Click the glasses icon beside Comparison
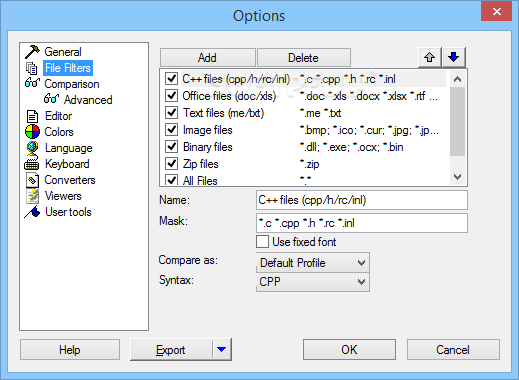Image resolution: width=519 pixels, height=380 pixels. click(32, 82)
